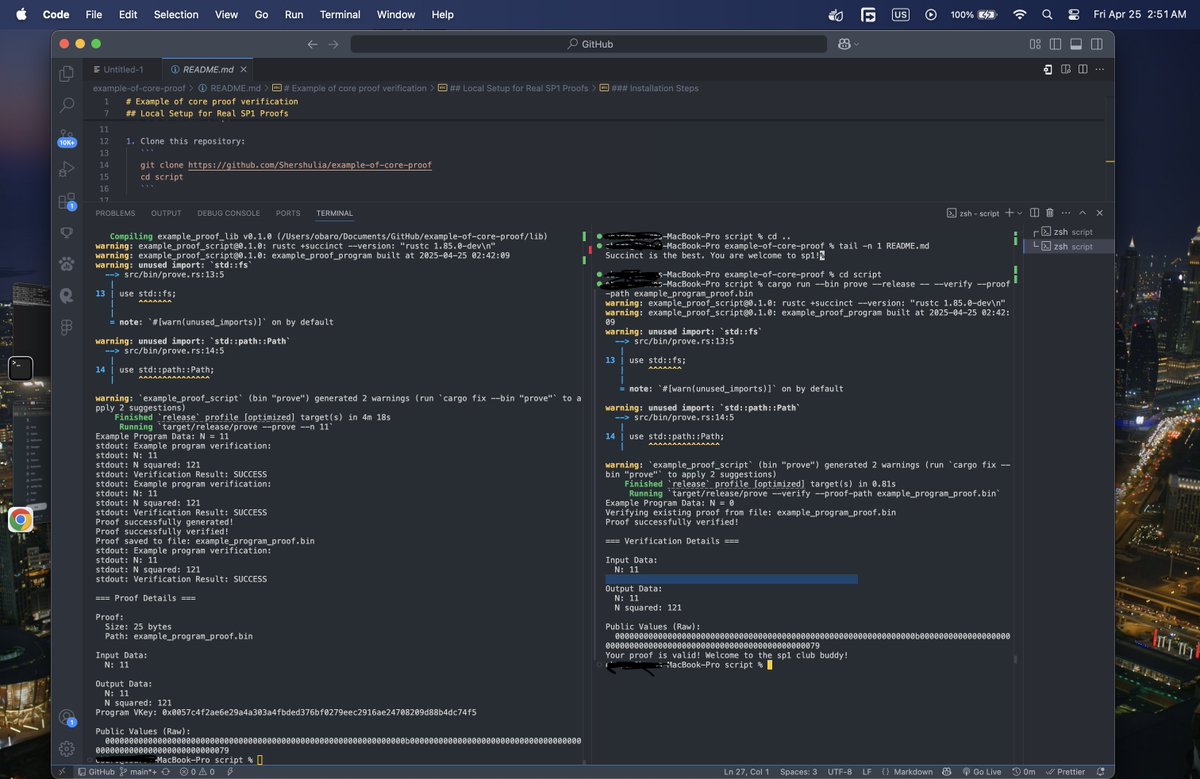
Task: Click the remote window icon in status bar
Action: coord(62,772)
